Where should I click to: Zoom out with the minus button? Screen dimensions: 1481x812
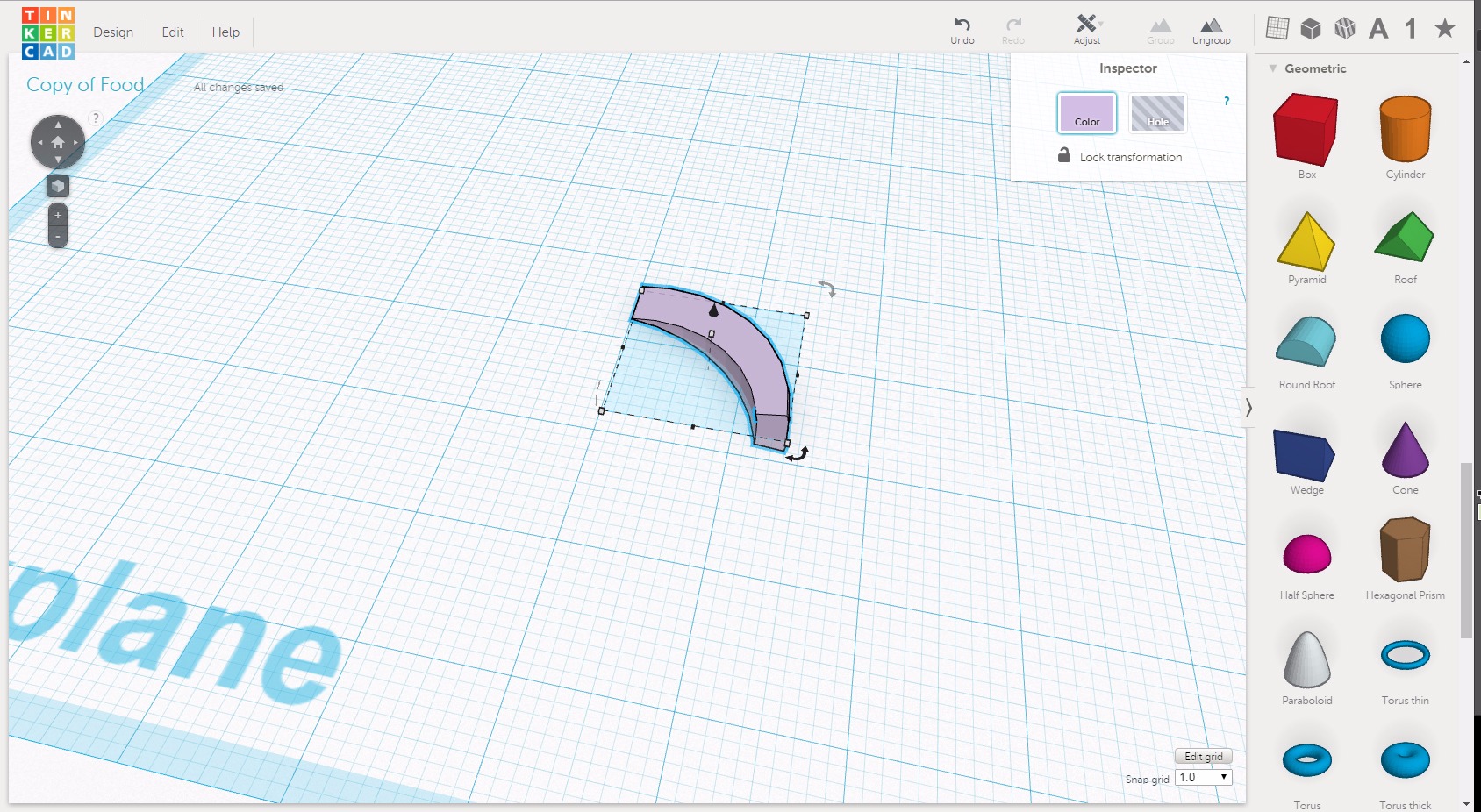click(x=58, y=237)
